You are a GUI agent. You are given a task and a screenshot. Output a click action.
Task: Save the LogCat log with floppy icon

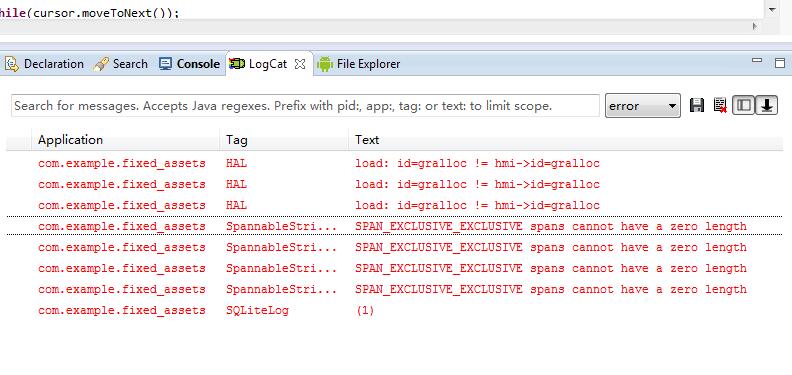point(697,105)
